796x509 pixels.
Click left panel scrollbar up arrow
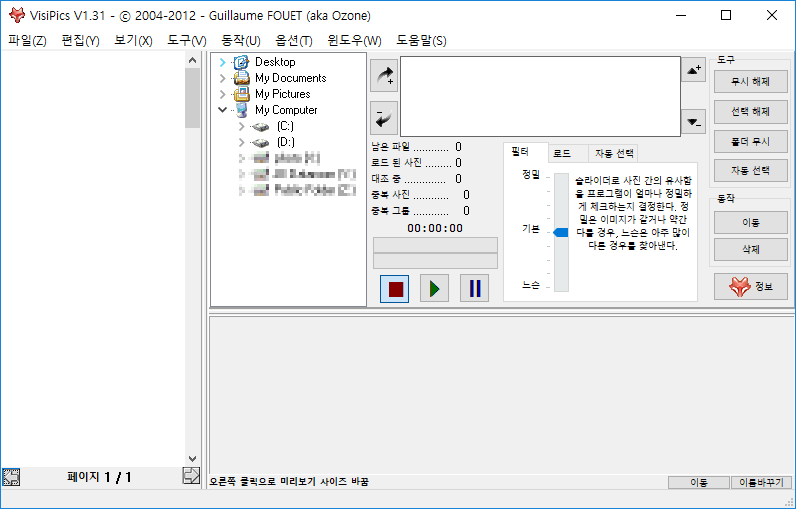pyautogui.click(x=192, y=60)
